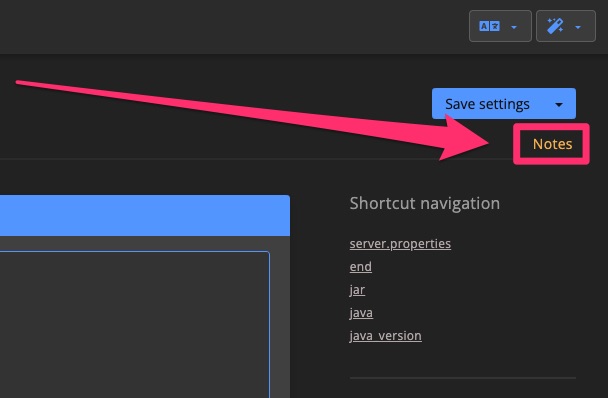Expand the language selector dropdown arrow

[514, 27]
